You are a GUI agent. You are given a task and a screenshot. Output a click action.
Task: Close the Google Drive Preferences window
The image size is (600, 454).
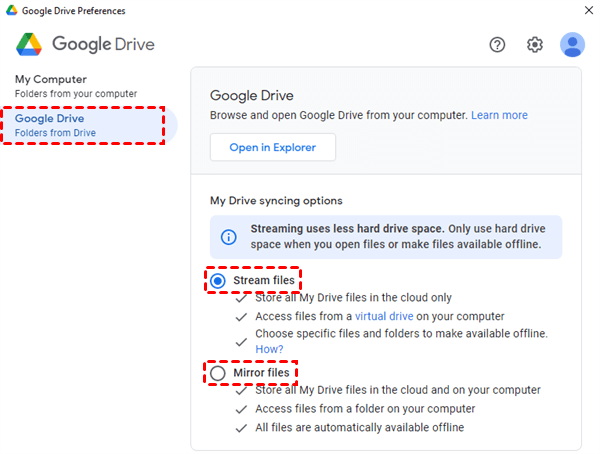586,11
